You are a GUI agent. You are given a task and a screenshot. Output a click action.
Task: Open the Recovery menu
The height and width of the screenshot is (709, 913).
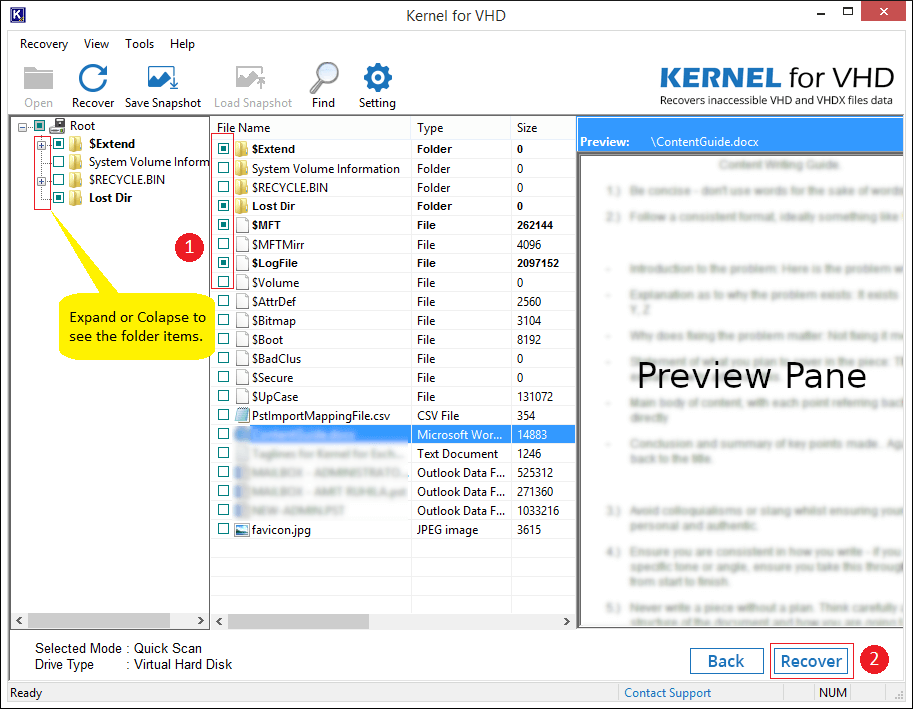(x=44, y=44)
